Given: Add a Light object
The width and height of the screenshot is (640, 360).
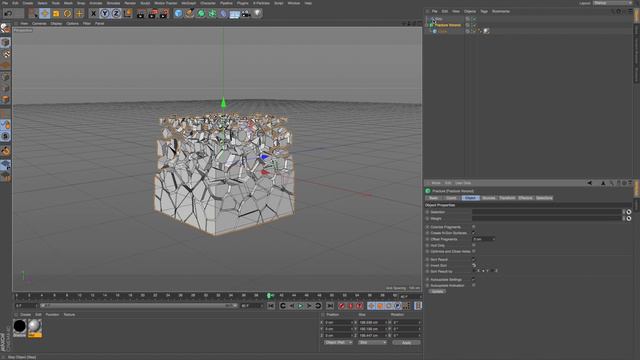Looking at the screenshot, I should (257, 13).
